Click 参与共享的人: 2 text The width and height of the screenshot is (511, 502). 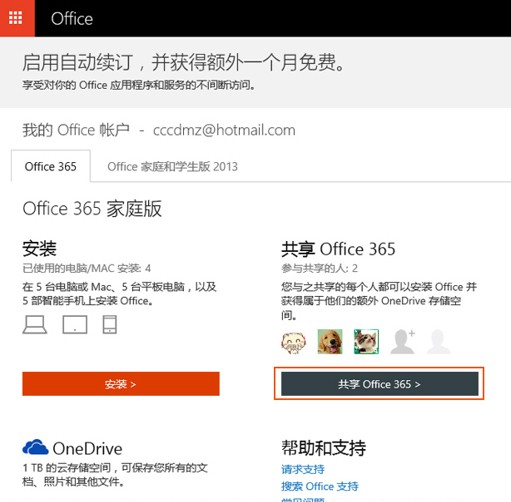(319, 268)
